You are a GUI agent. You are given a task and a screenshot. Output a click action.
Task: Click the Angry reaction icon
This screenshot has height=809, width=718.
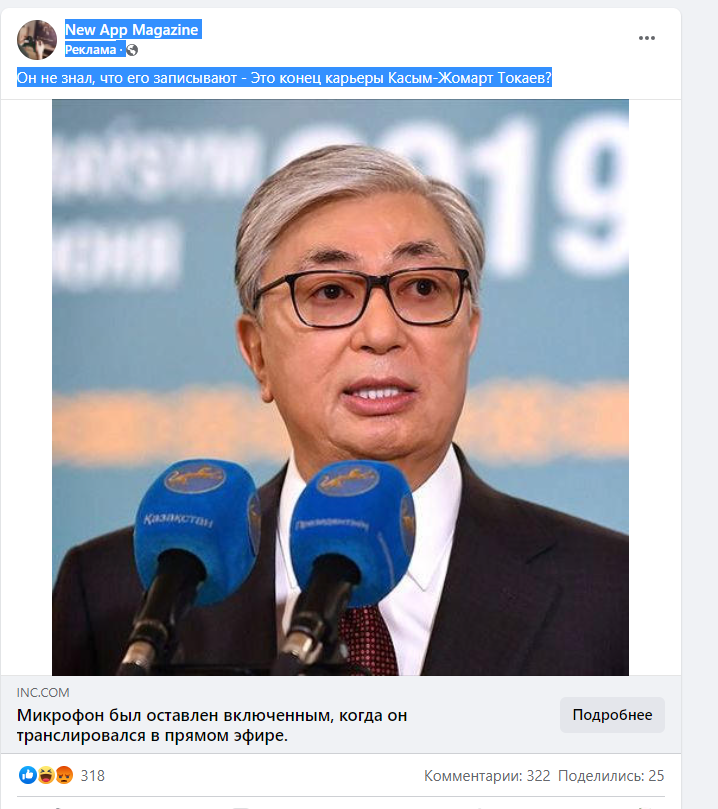point(64,775)
